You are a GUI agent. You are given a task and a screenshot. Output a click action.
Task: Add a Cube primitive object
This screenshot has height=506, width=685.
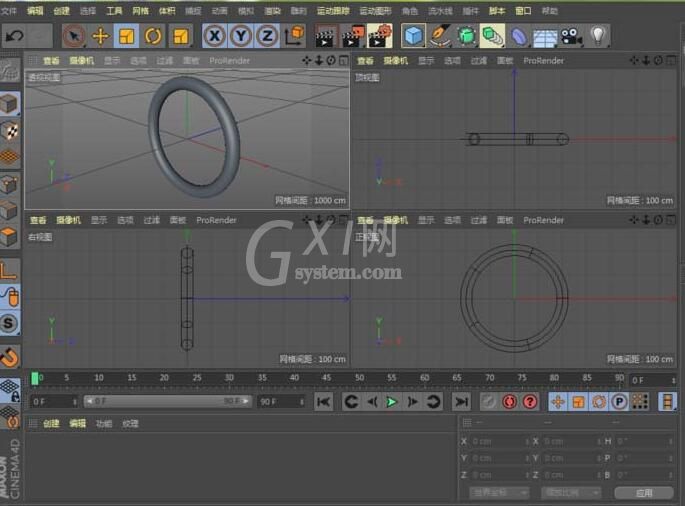[413, 35]
